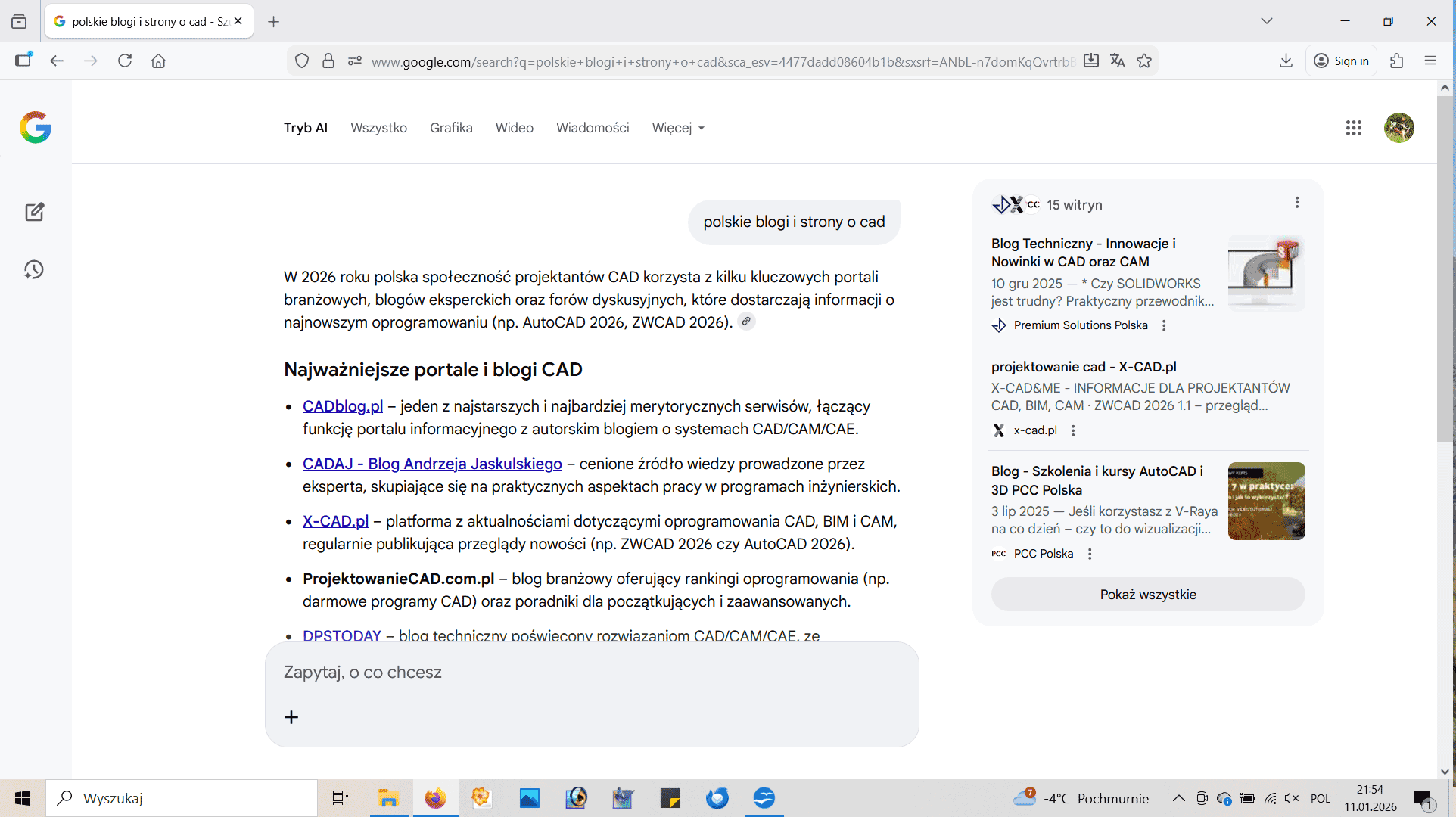Open Task View on the taskbar
This screenshot has height=817, width=1456.
[341, 798]
